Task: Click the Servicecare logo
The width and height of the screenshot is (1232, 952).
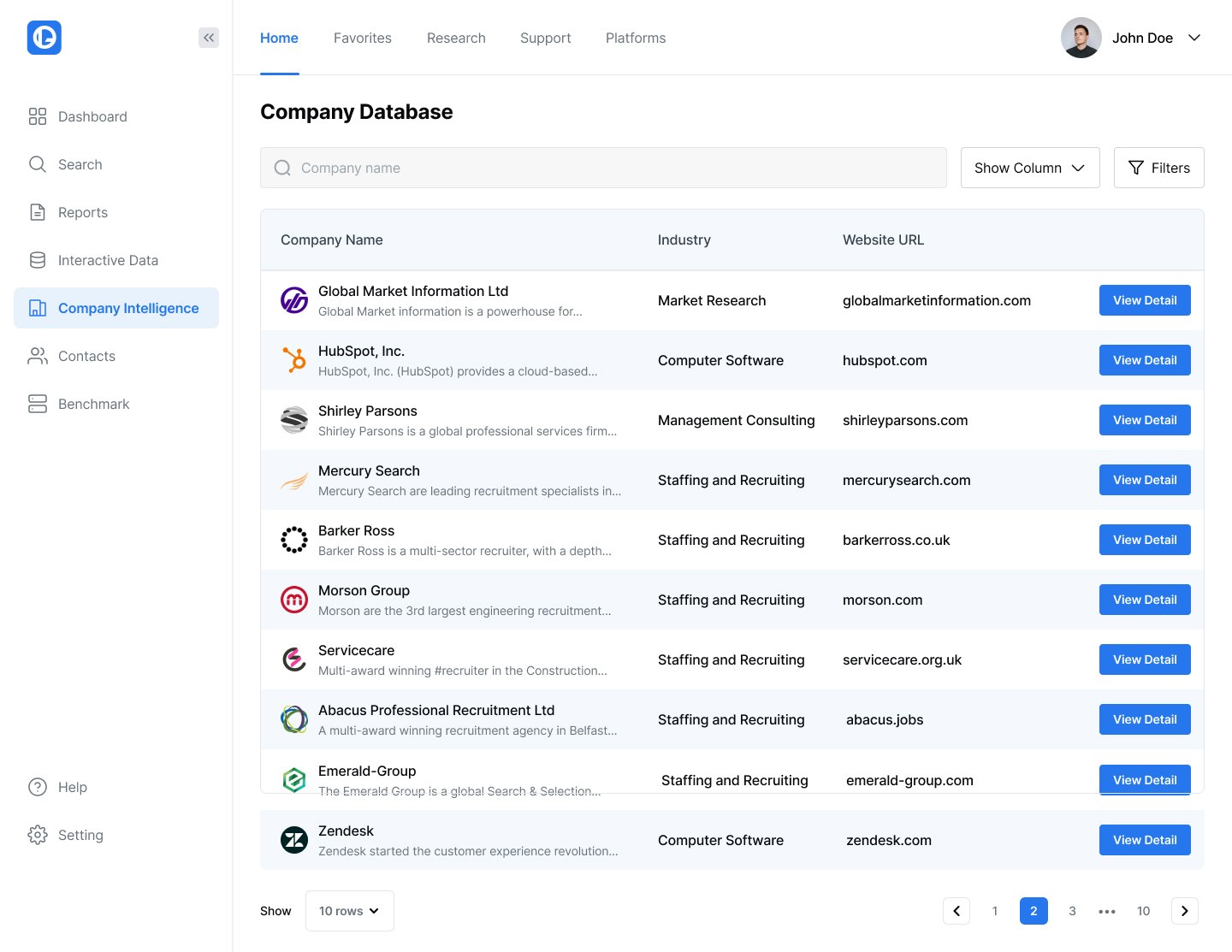Action: click(294, 659)
